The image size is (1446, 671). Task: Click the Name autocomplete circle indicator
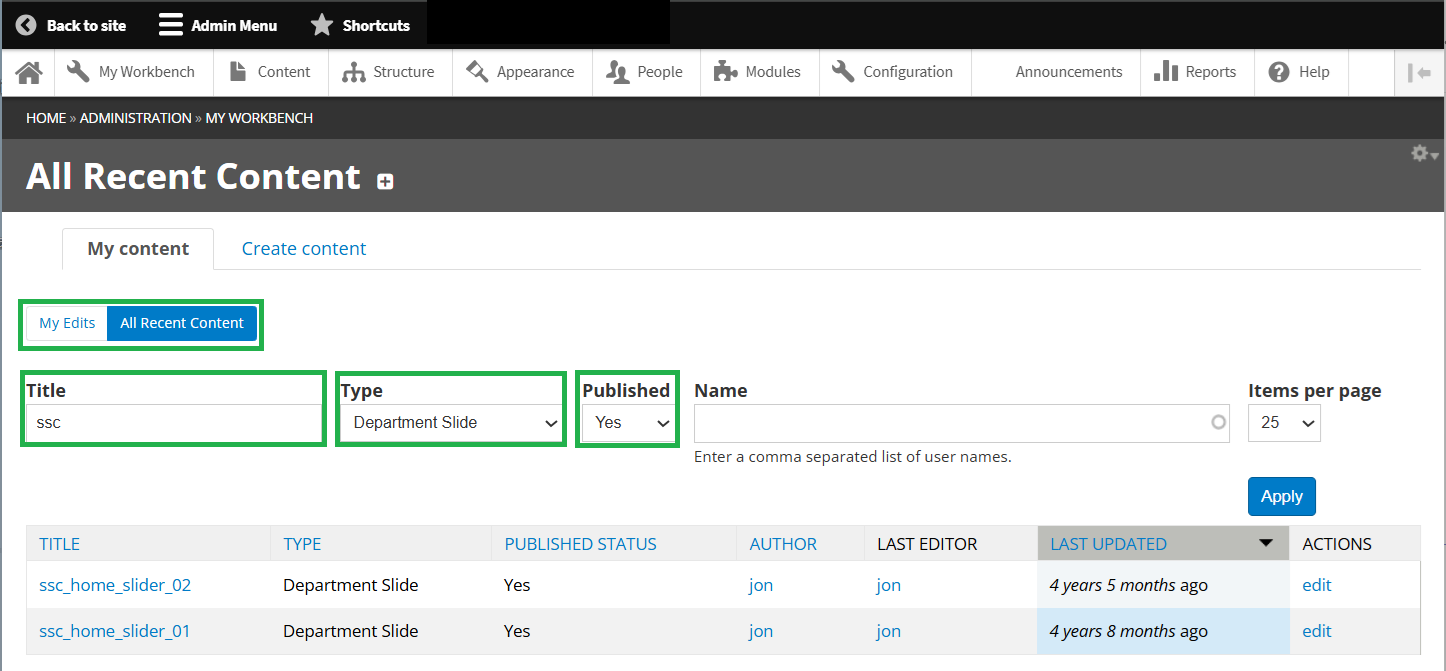(1218, 422)
